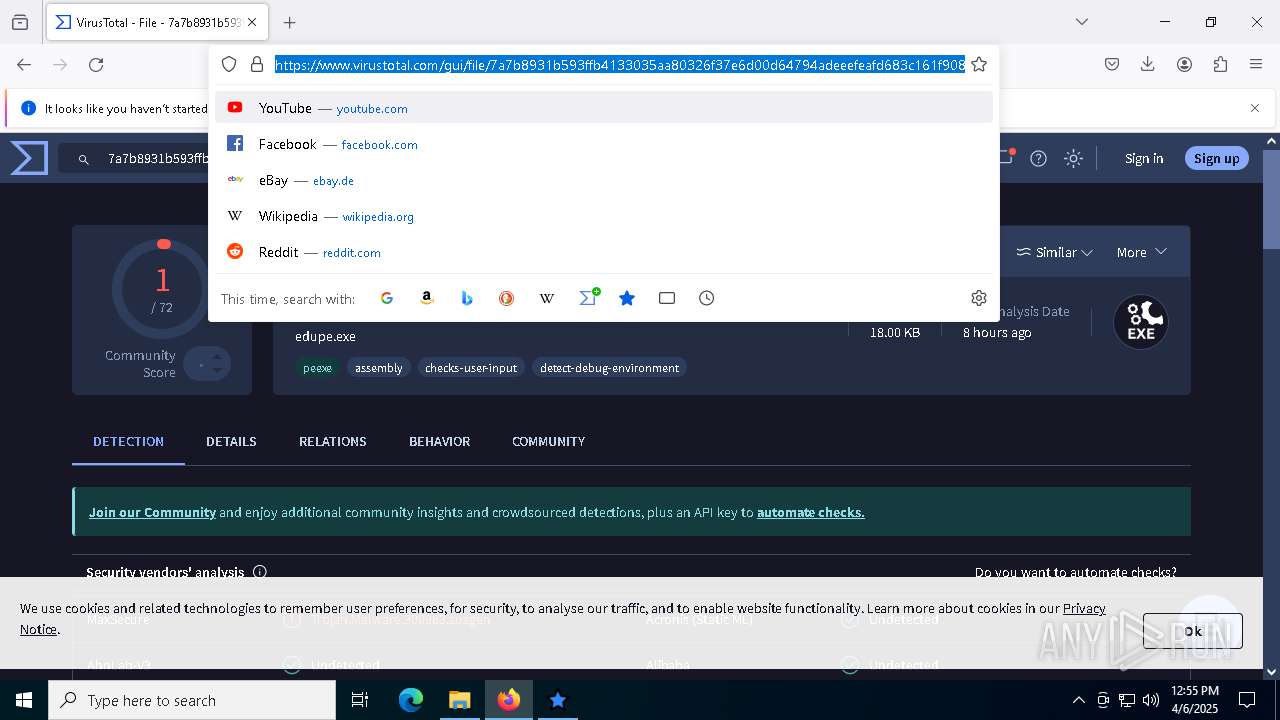The width and height of the screenshot is (1280, 720).
Task: Search with Bing engine icon
Action: [467, 298]
